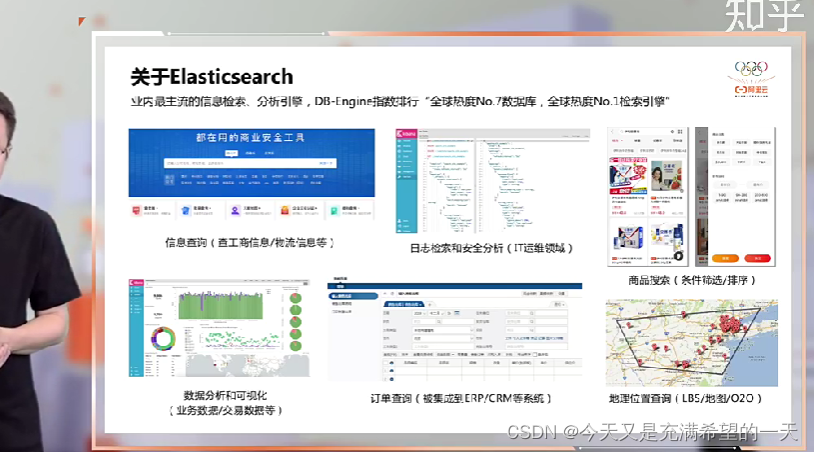
Task: Click the strawberry product image in phone screenshot
Action: 667,177
